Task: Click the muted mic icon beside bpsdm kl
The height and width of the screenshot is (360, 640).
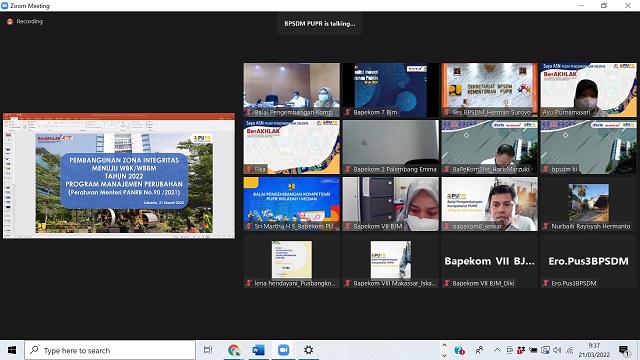Action: [x=546, y=169]
